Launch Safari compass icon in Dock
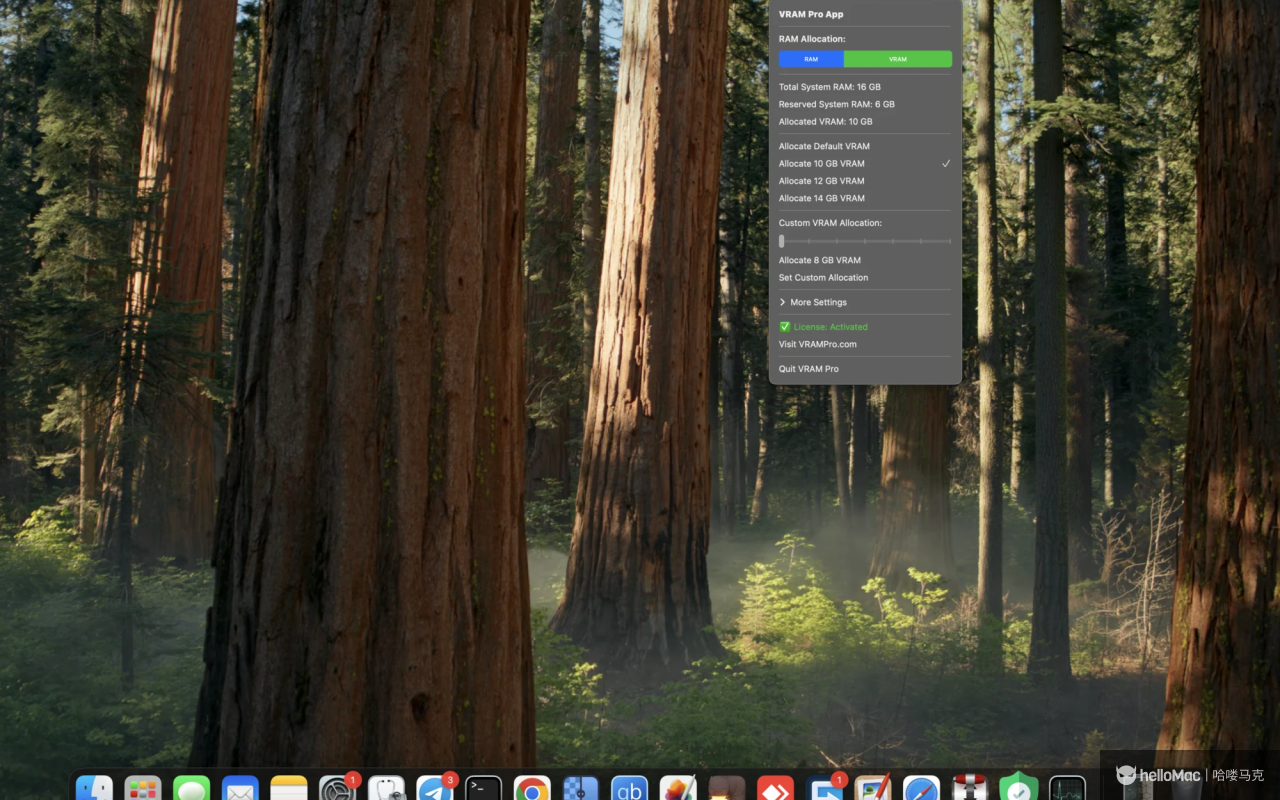Image resolution: width=1280 pixels, height=800 pixels. 922,790
